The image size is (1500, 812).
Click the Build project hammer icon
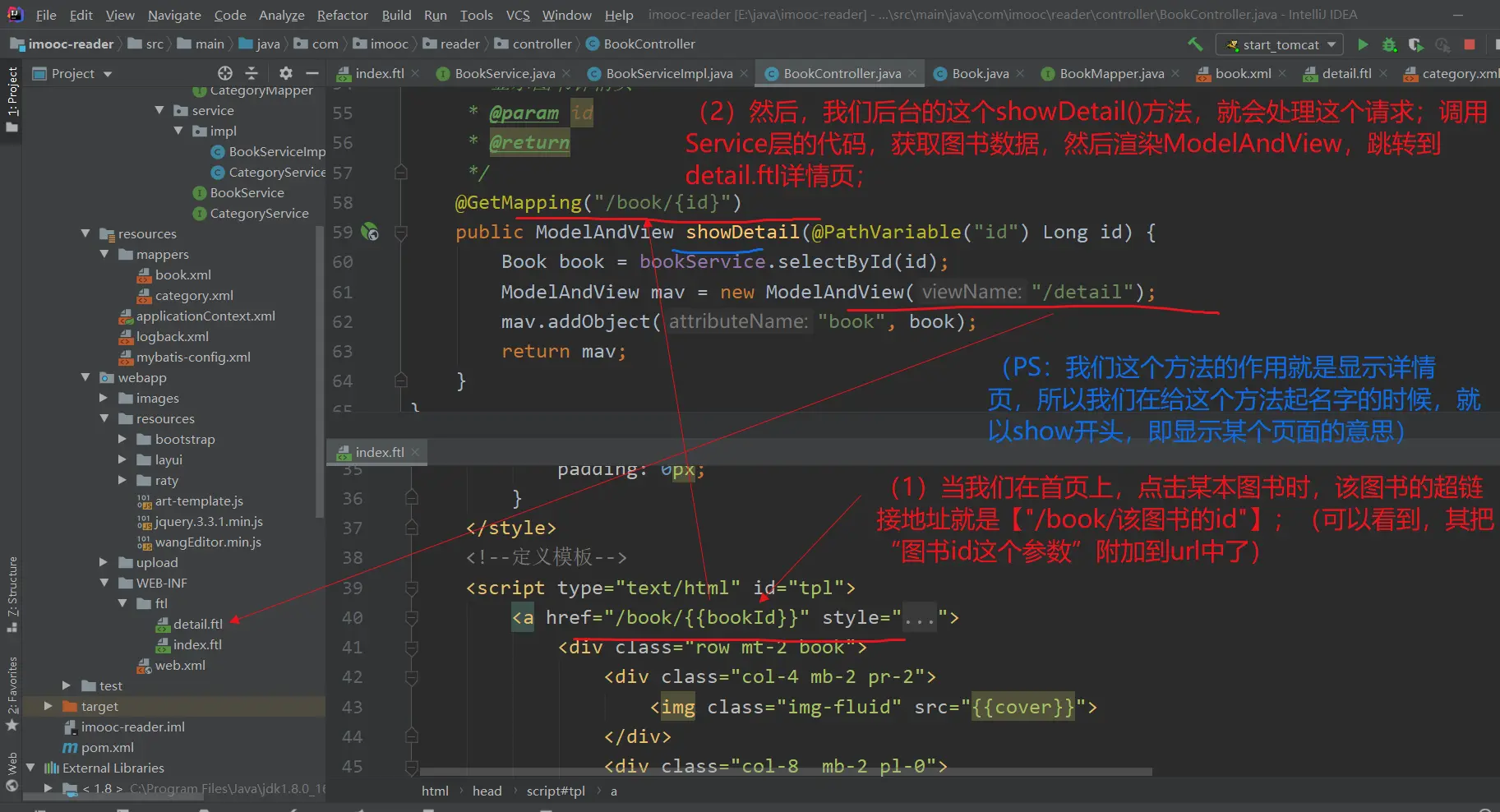tap(1194, 44)
